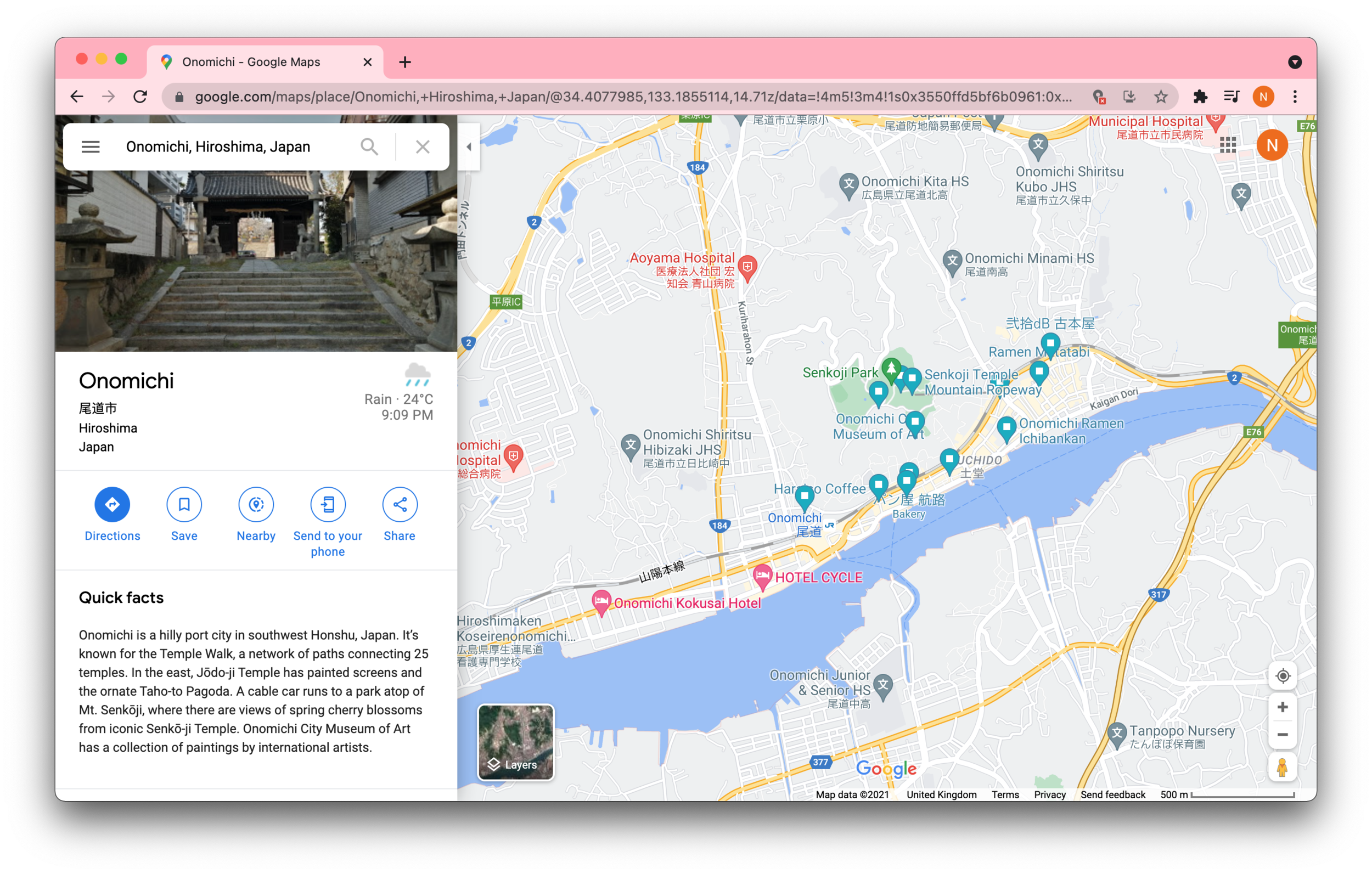Click the Street View pegman icon
The height and width of the screenshot is (874, 1372).
(1283, 767)
